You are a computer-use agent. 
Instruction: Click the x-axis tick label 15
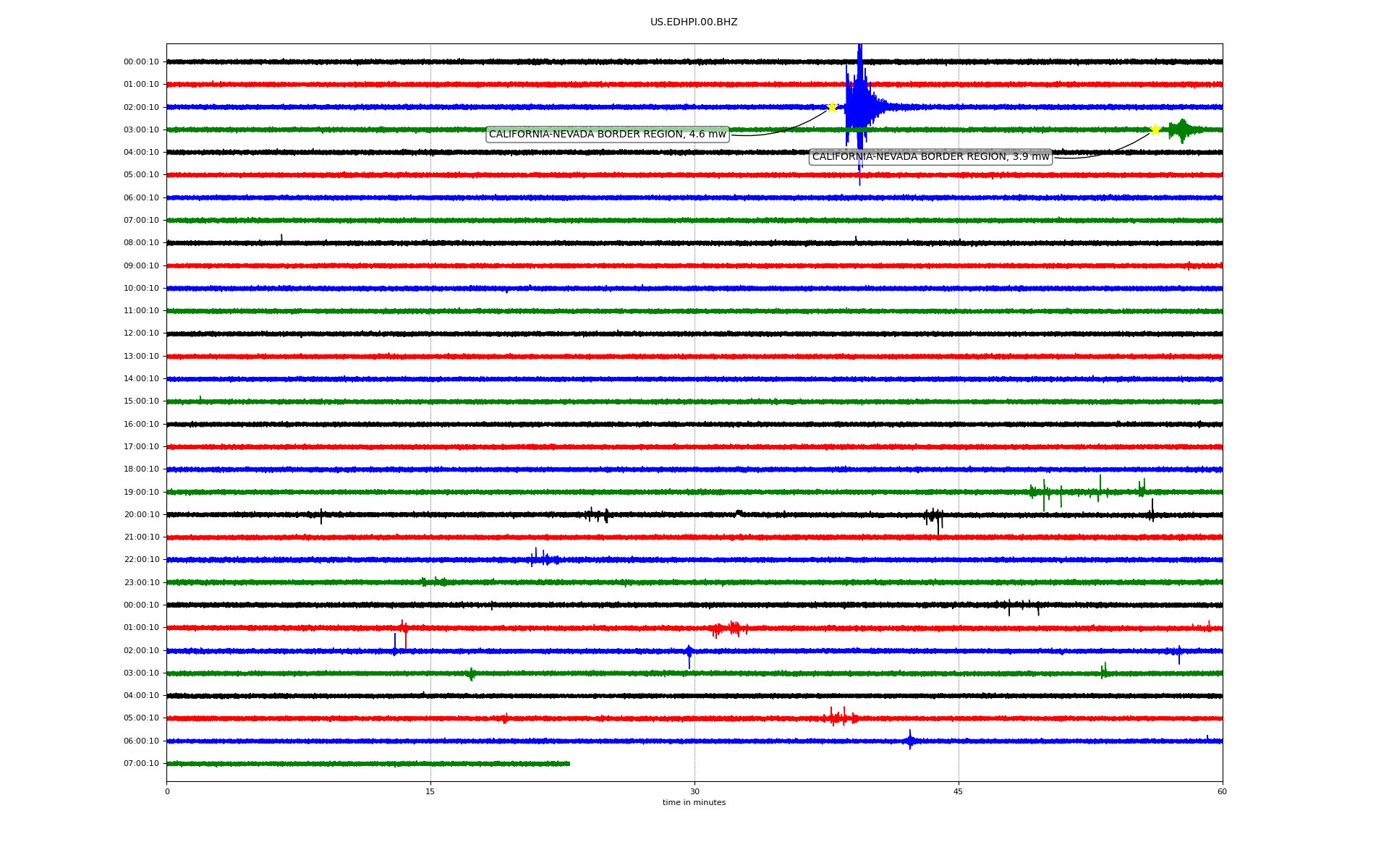[430, 791]
